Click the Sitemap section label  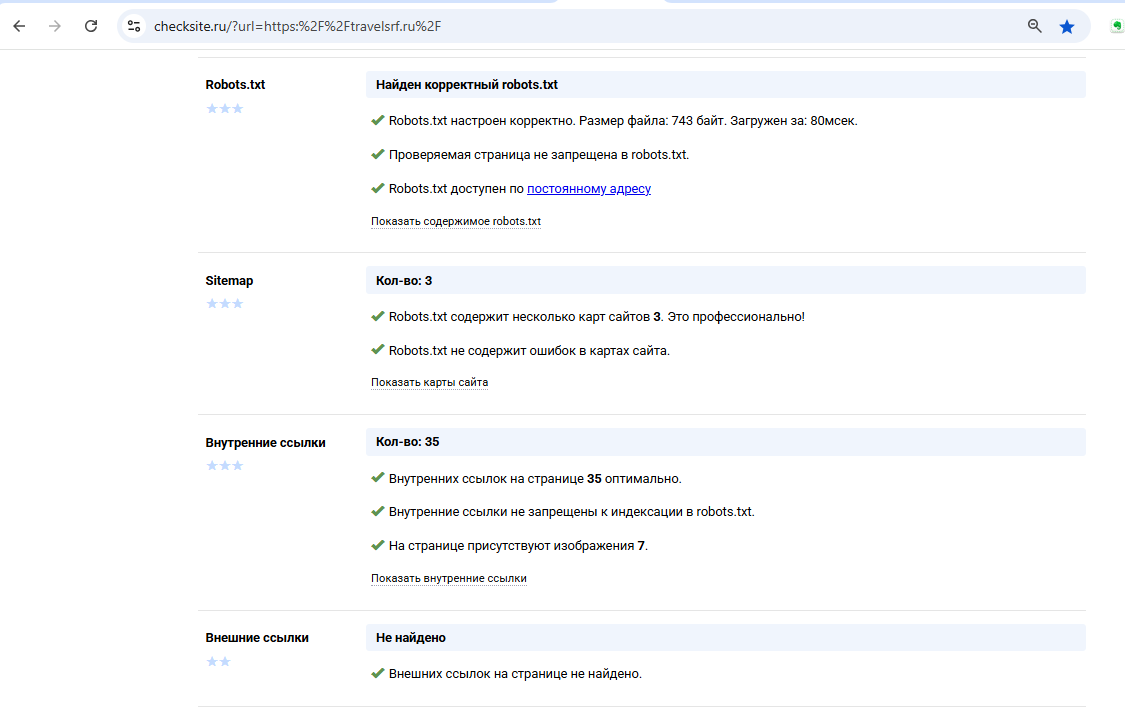tap(229, 281)
